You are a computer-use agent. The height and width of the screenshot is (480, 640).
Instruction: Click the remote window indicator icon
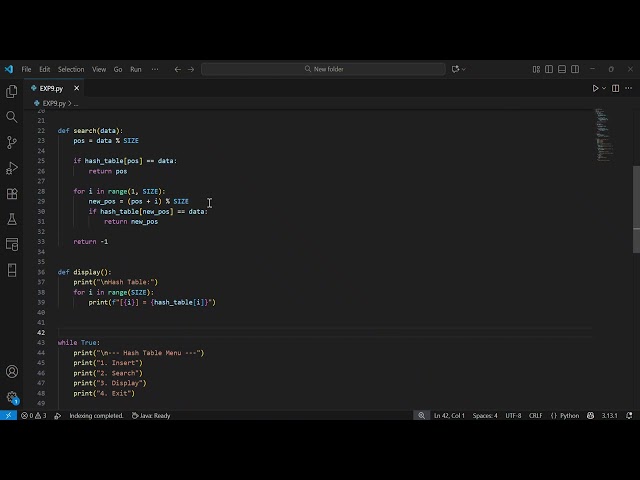(8, 416)
